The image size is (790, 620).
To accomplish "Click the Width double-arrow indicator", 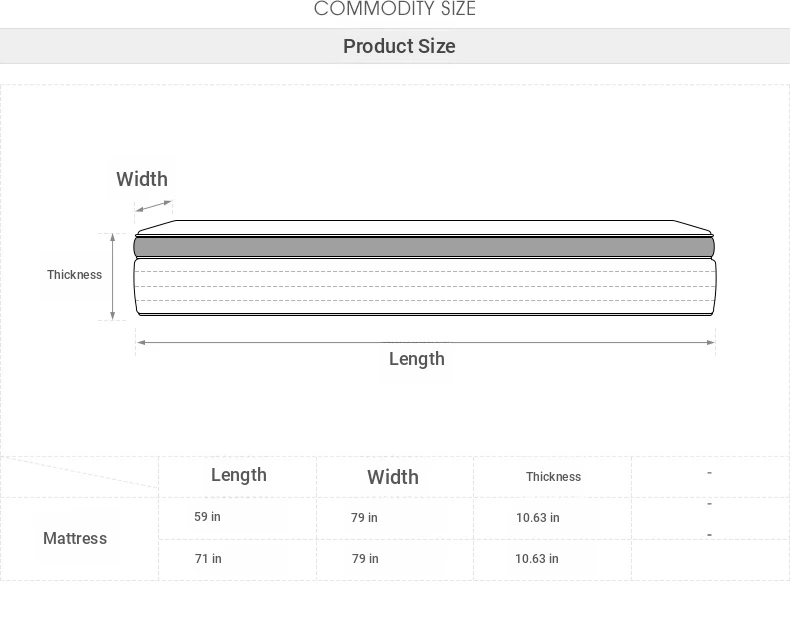I will (154, 205).
